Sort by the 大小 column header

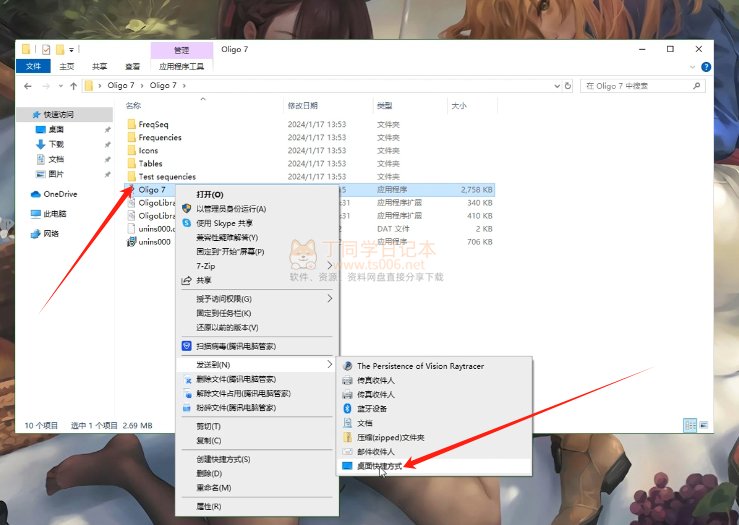(471, 106)
